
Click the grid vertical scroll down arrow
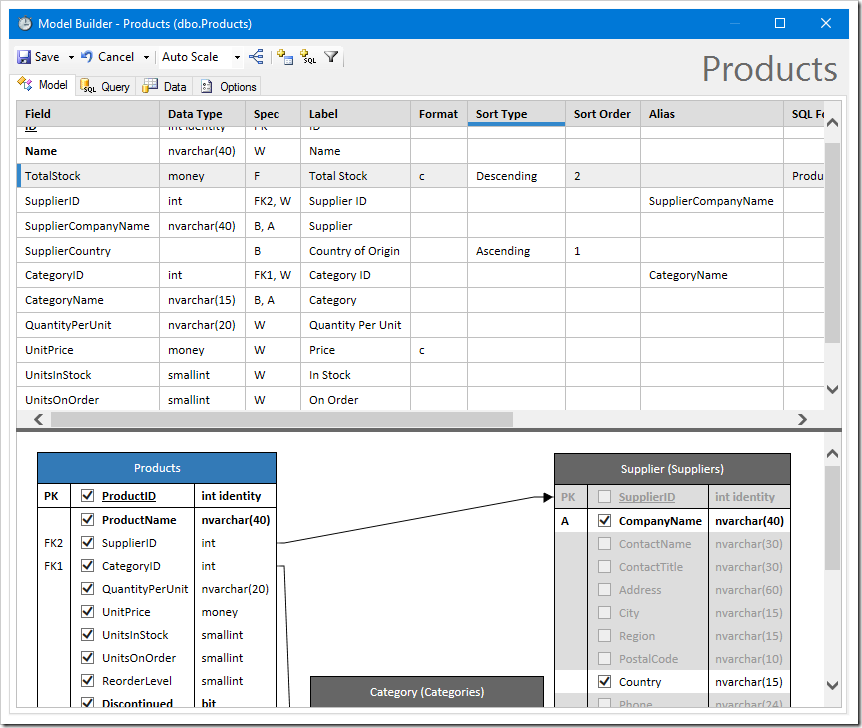point(832,389)
